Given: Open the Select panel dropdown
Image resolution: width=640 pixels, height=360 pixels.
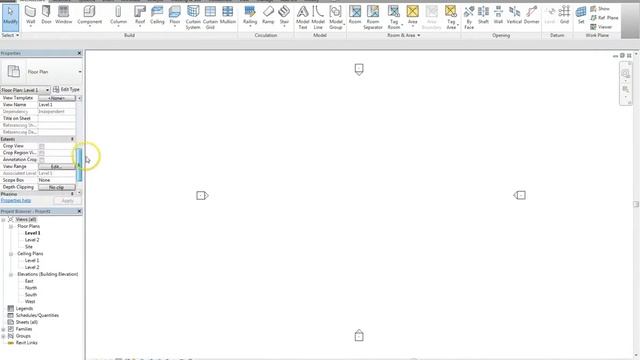Looking at the screenshot, I should [10, 36].
